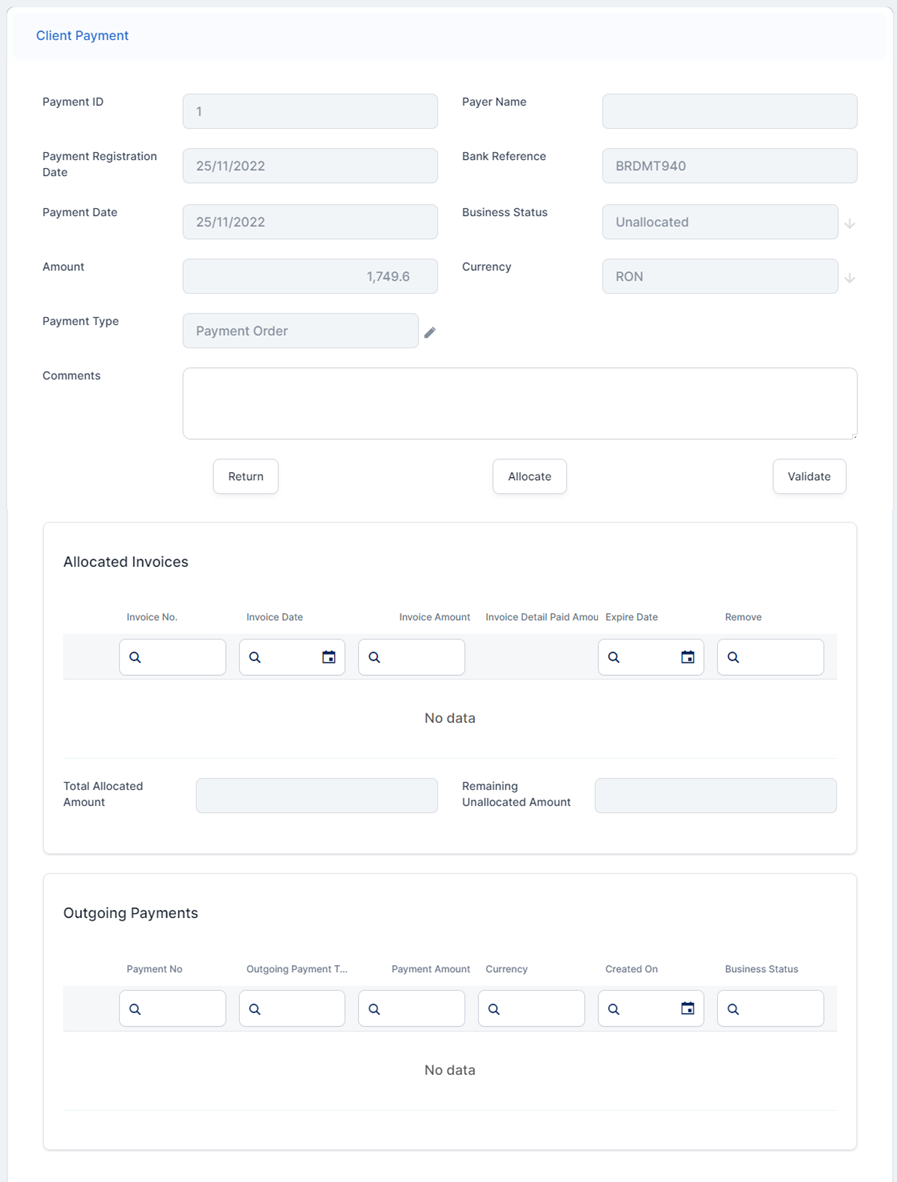Open the Payment Type Payment Order field
Screen dimensions: 897x1182
pyautogui.click(x=300, y=331)
